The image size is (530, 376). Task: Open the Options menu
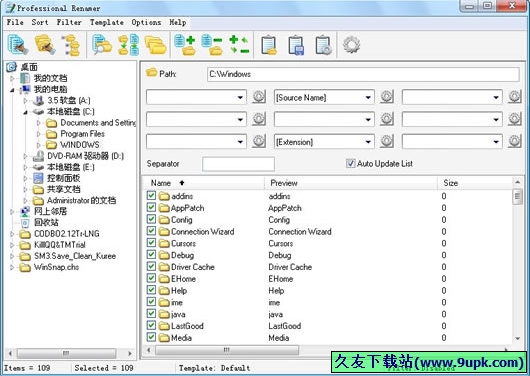point(146,22)
